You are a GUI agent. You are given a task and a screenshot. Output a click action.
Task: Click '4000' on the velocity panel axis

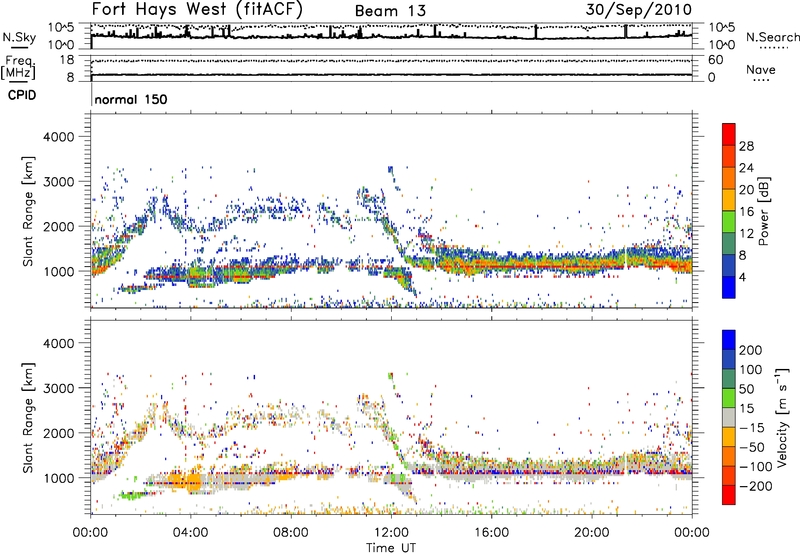click(58, 343)
